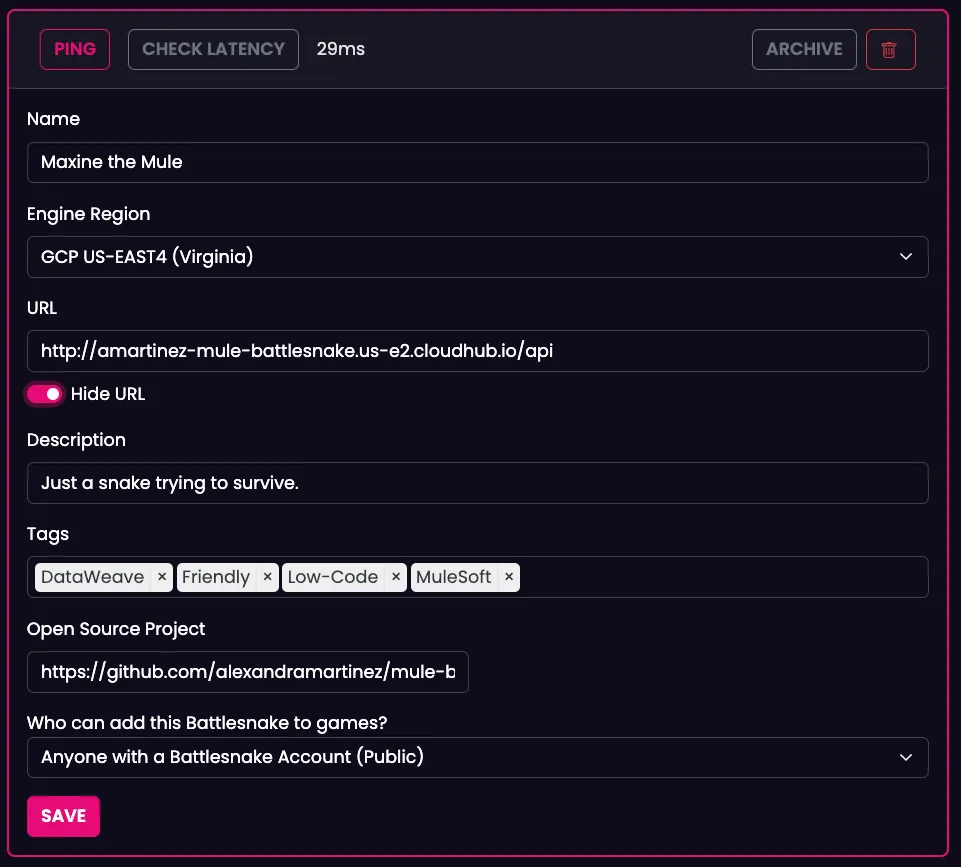Click the CHECK LATENCY button
This screenshot has width=961, height=867.
(x=213, y=50)
